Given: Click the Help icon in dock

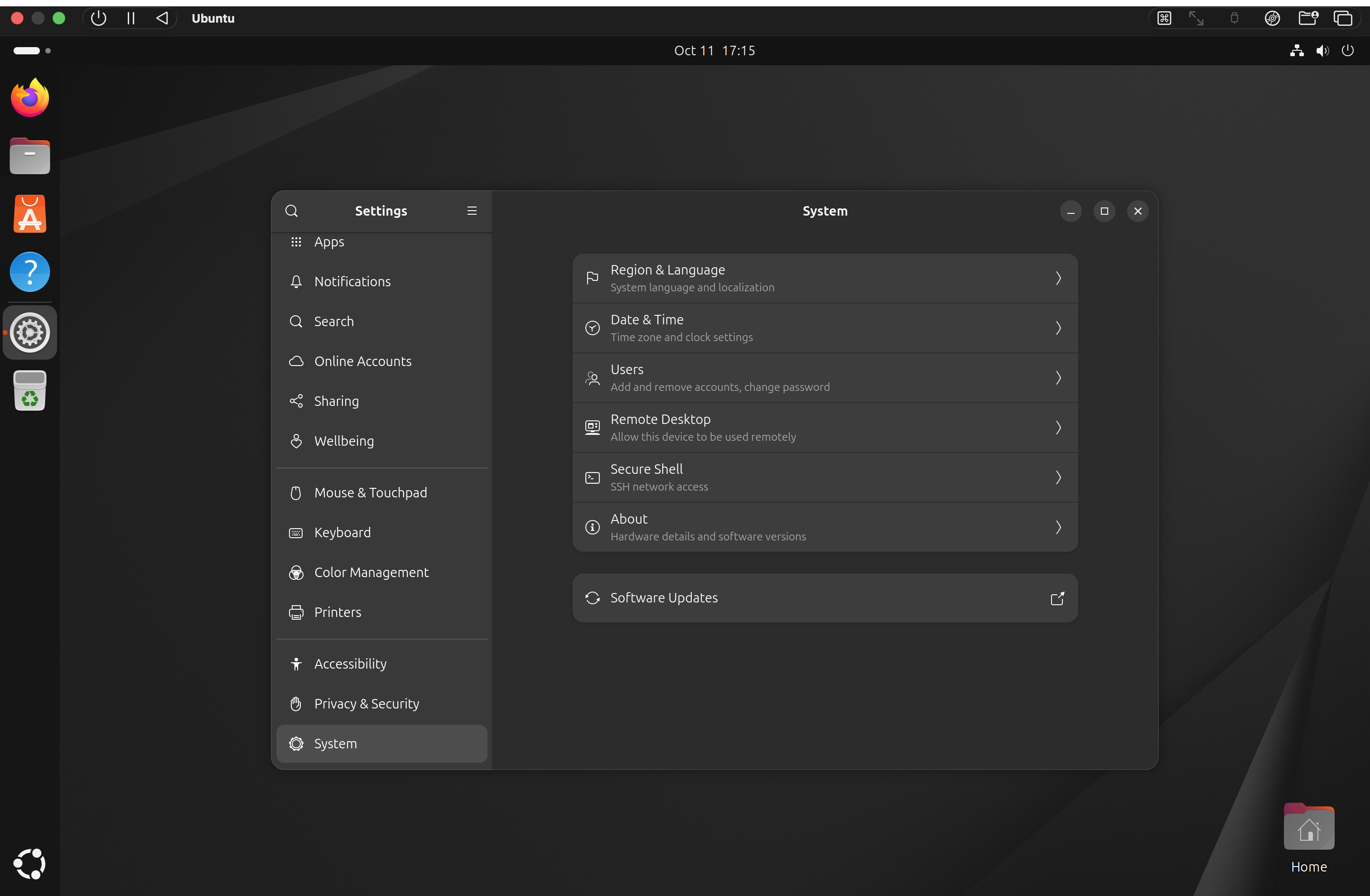Looking at the screenshot, I should 30,272.
